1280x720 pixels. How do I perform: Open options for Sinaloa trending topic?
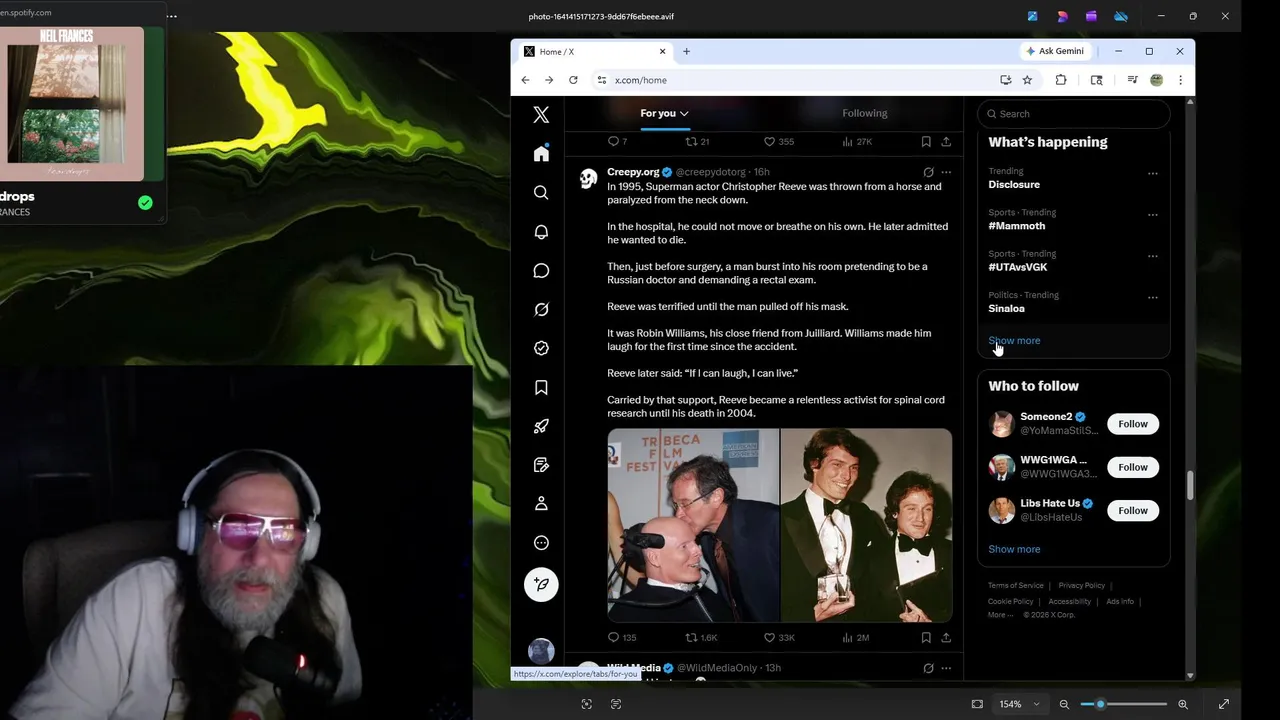coord(1153,297)
